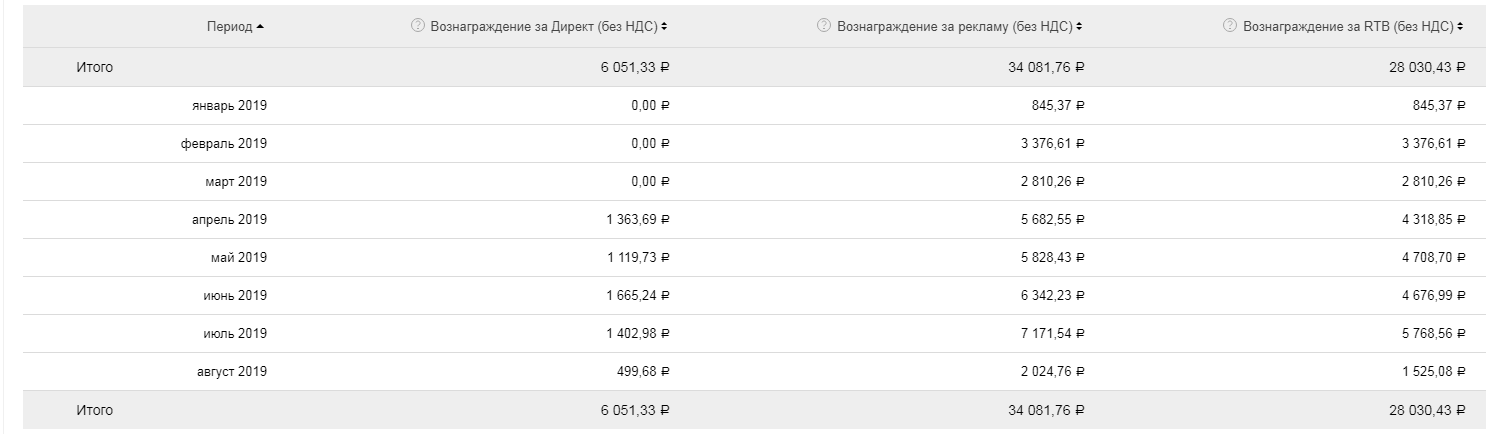The height and width of the screenshot is (434, 1488).
Task: Sort table by Период header label
Action: pos(229,25)
